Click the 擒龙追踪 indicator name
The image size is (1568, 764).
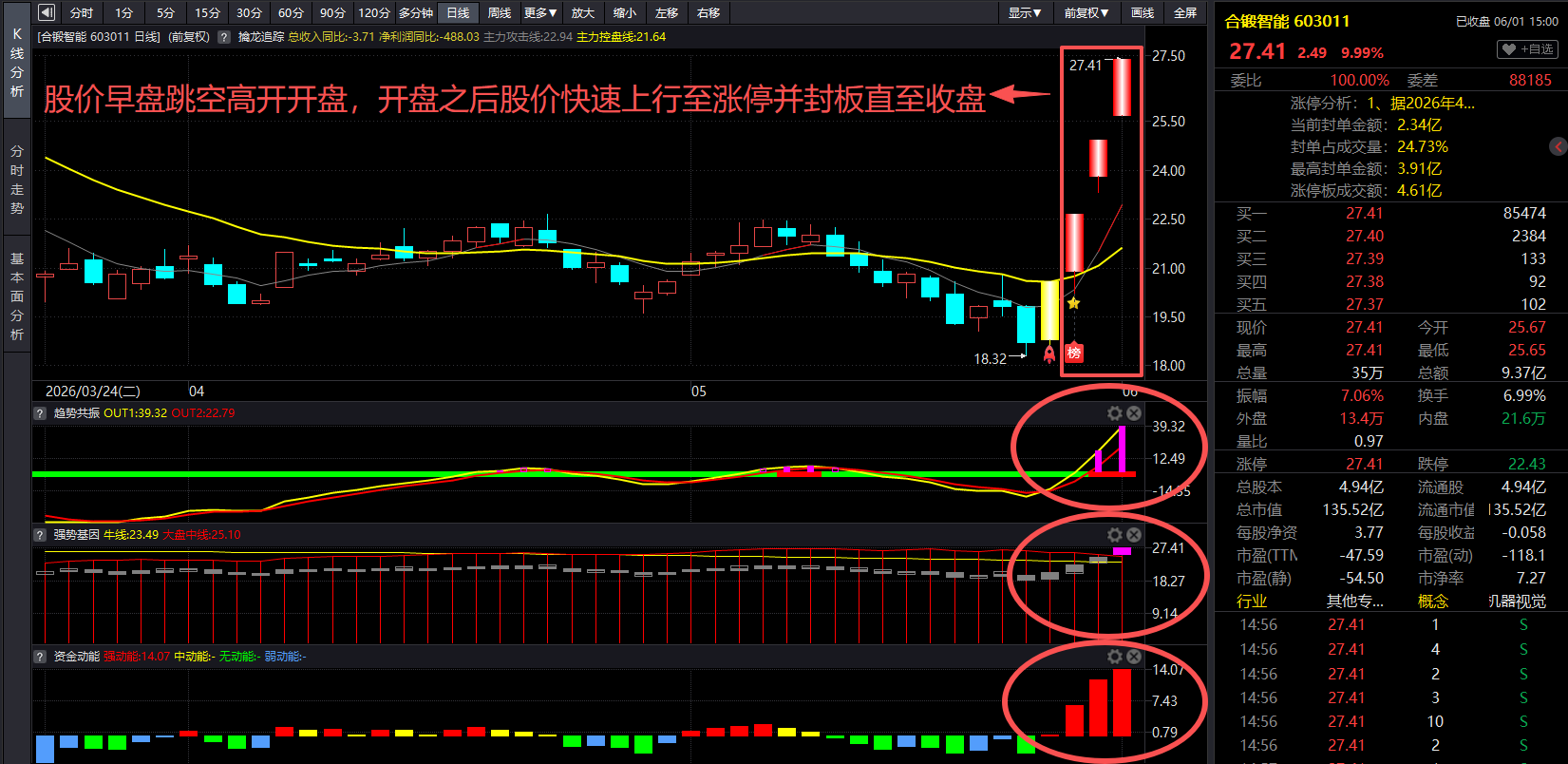coord(261,37)
